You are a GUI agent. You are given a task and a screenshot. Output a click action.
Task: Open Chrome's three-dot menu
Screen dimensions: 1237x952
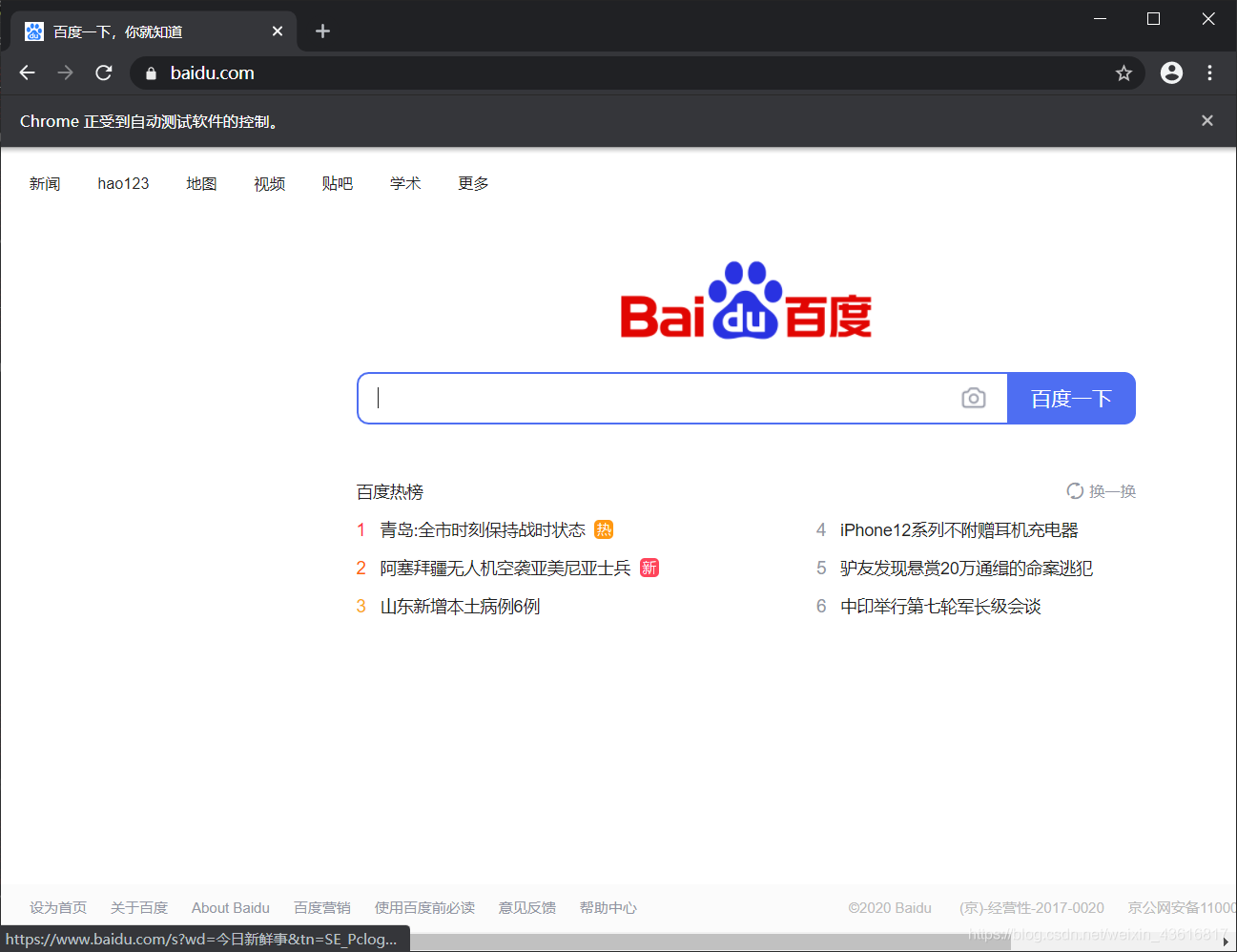(1209, 72)
